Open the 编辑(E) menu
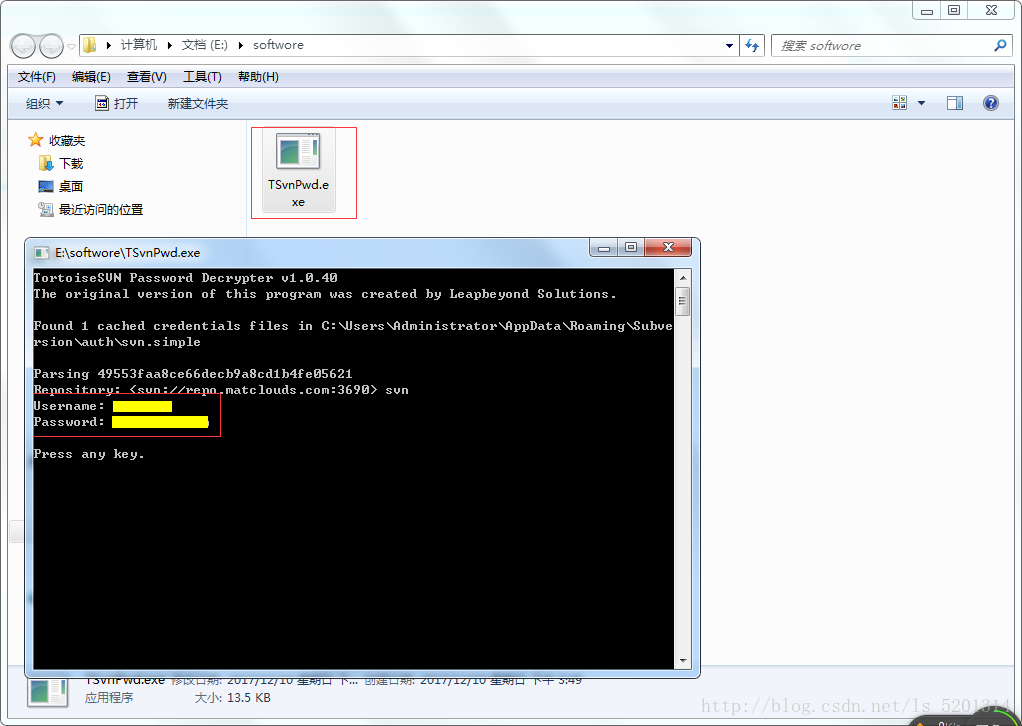This screenshot has width=1022, height=726. coord(91,77)
